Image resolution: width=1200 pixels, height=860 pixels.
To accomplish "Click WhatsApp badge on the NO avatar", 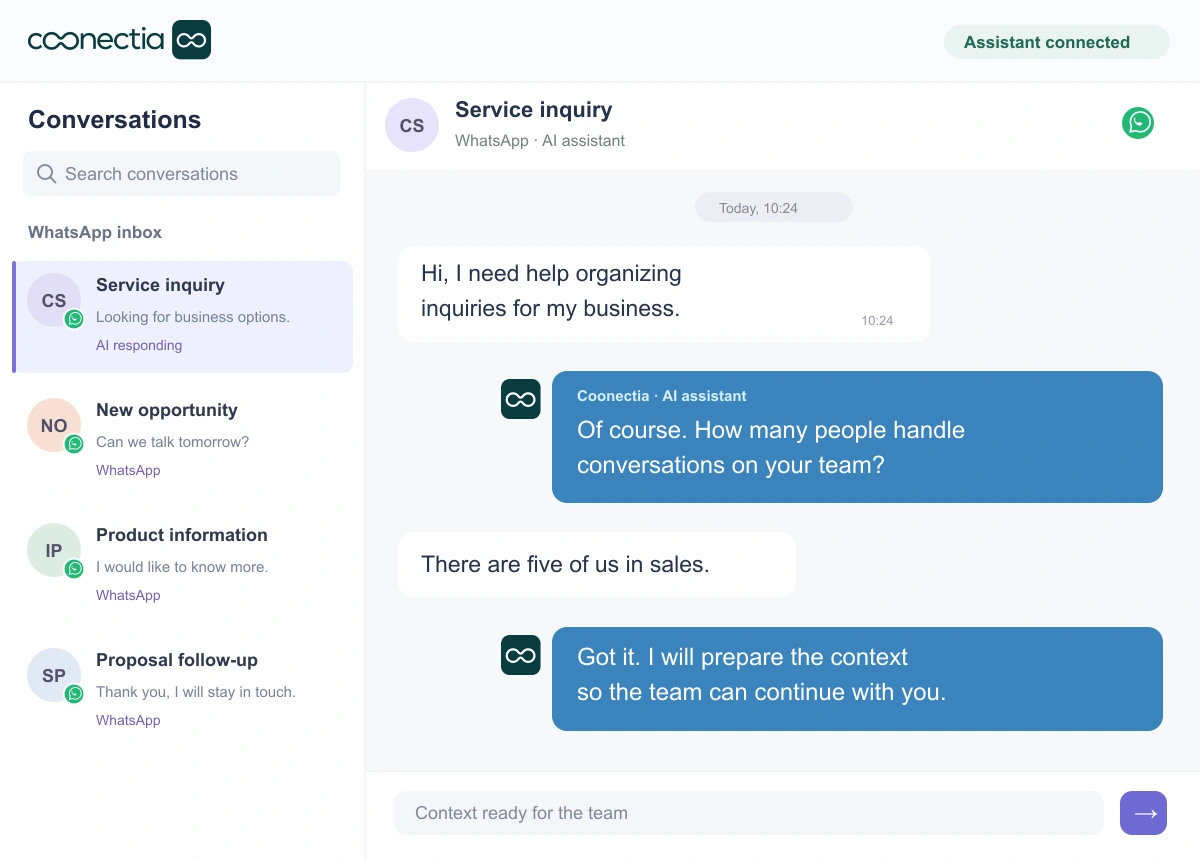I will tap(74, 444).
